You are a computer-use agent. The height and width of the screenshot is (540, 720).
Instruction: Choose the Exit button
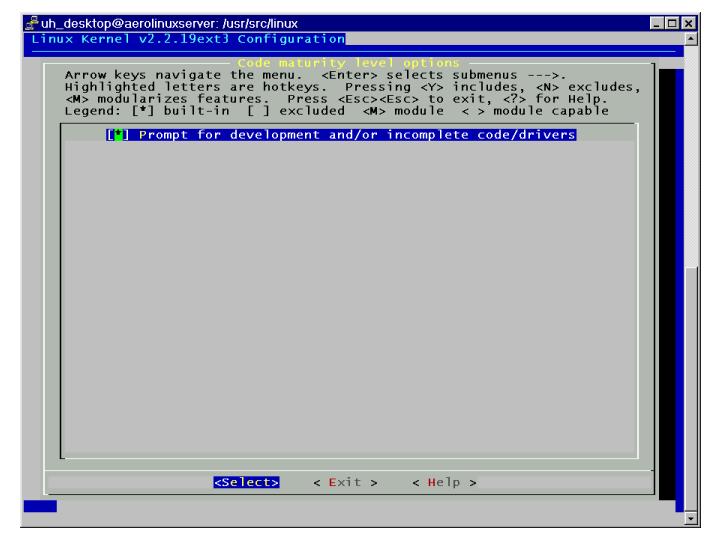coord(345,482)
